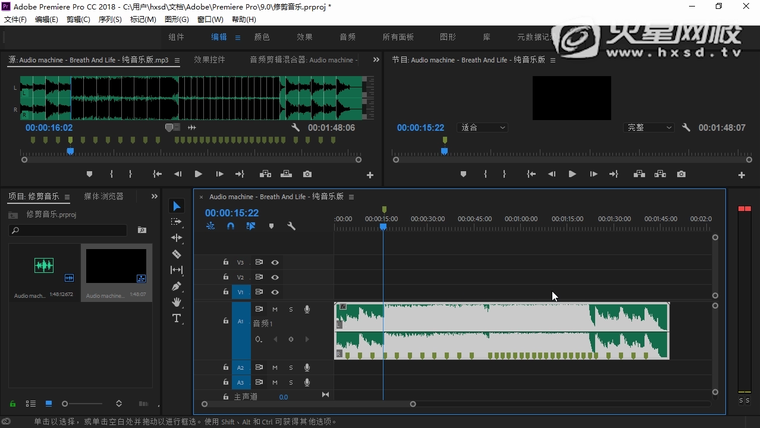Image resolution: width=760 pixels, height=428 pixels.
Task: Select the audio mp3 thumbnail in project bin
Action: [x=44, y=266]
